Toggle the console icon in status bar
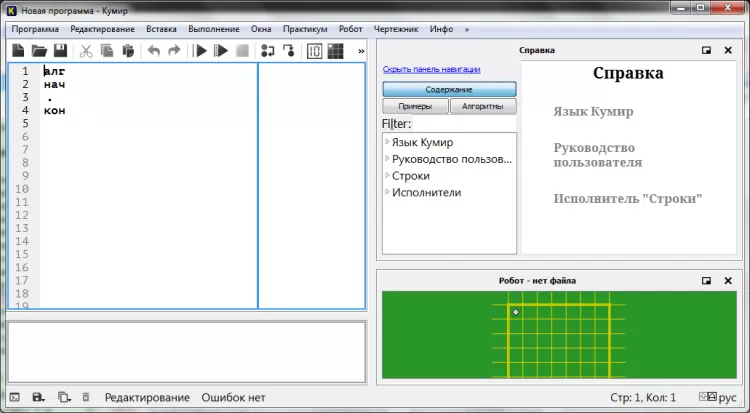Screen dimensions: 750x413 point(14,397)
